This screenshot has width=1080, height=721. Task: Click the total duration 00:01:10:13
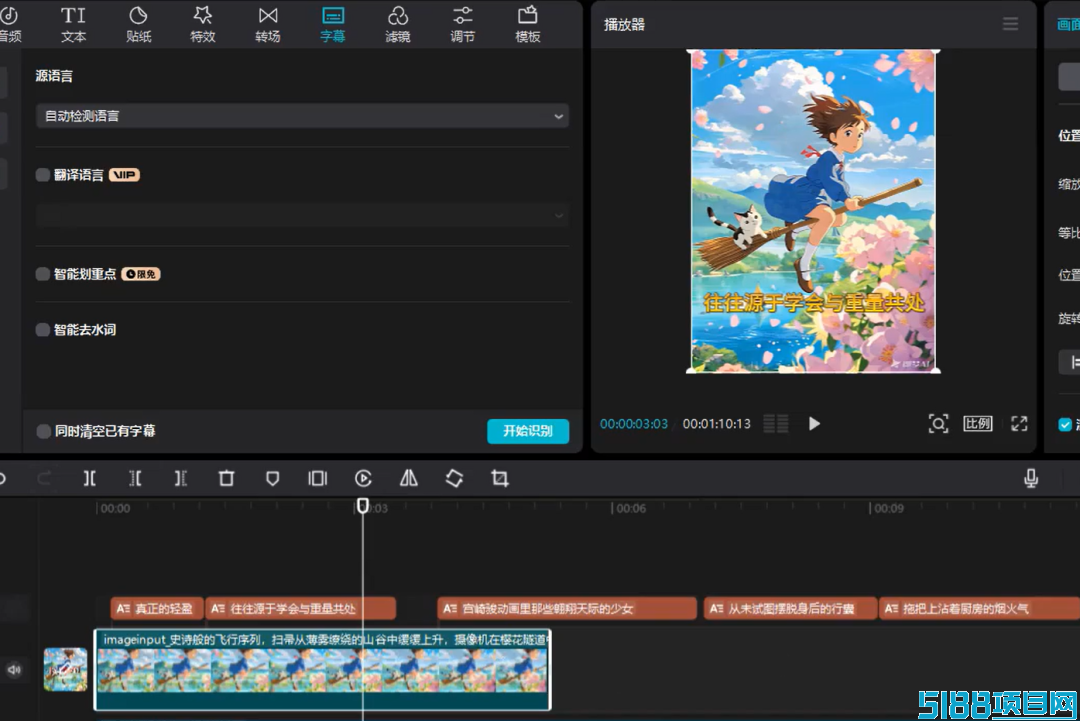(716, 424)
